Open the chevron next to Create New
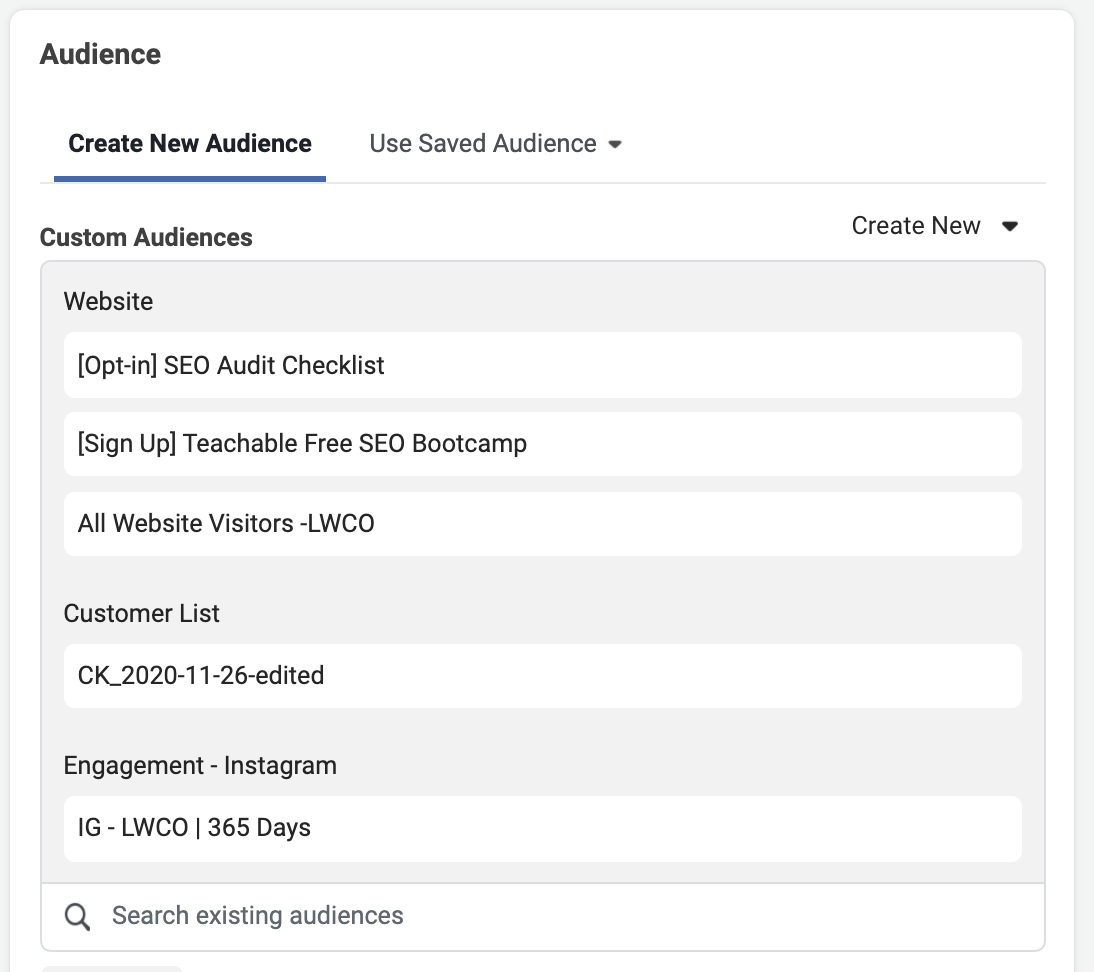 1010,226
